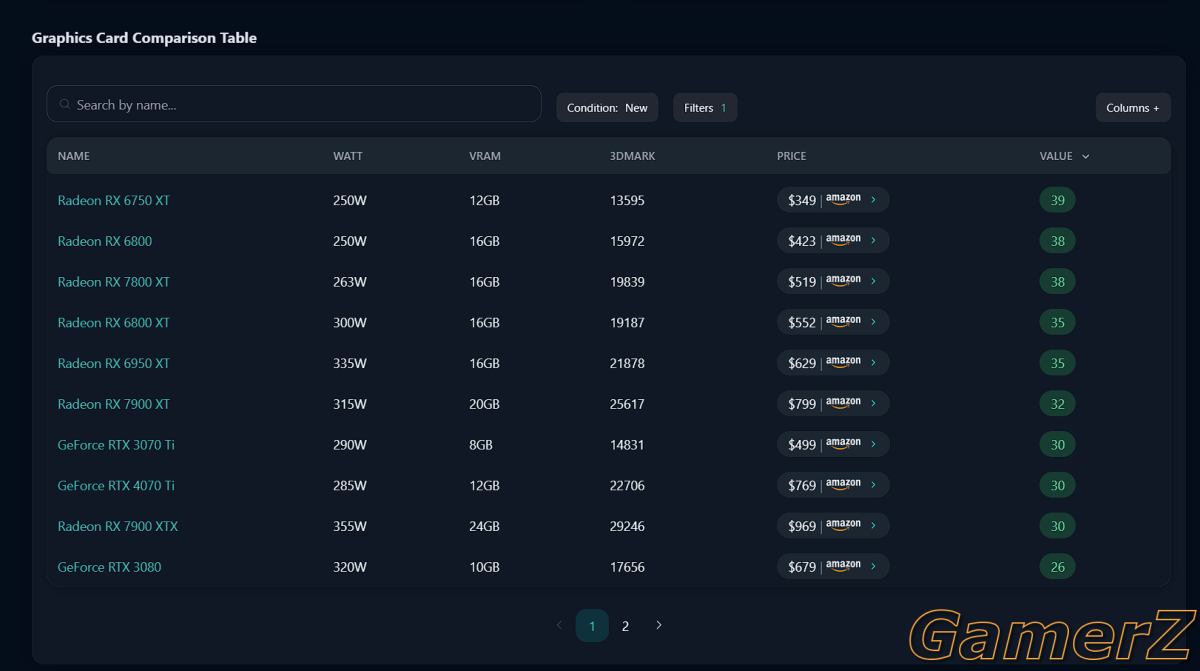This screenshot has height=671, width=1200.
Task: Open the Radeon RX 7900 XT link
Action: pos(114,404)
